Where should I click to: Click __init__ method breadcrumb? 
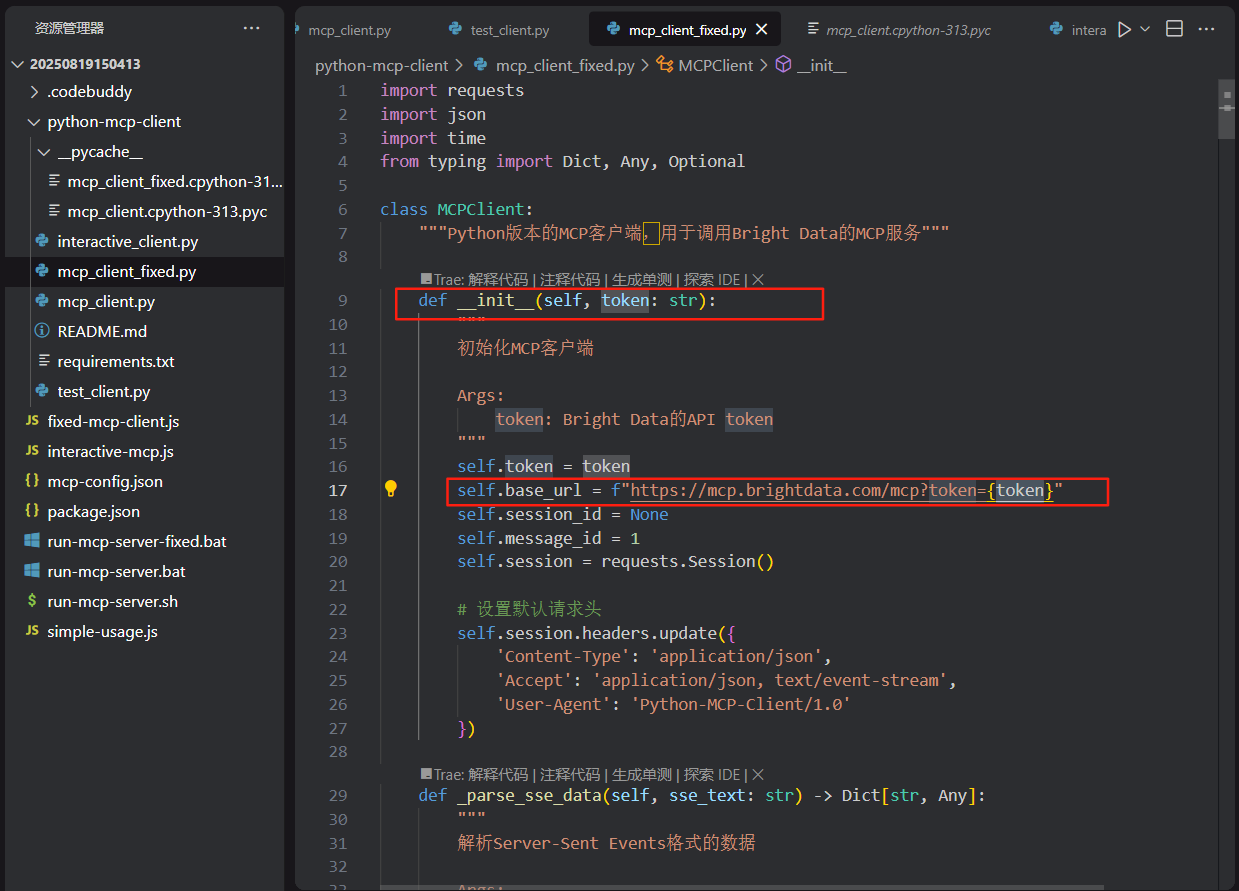[822, 66]
